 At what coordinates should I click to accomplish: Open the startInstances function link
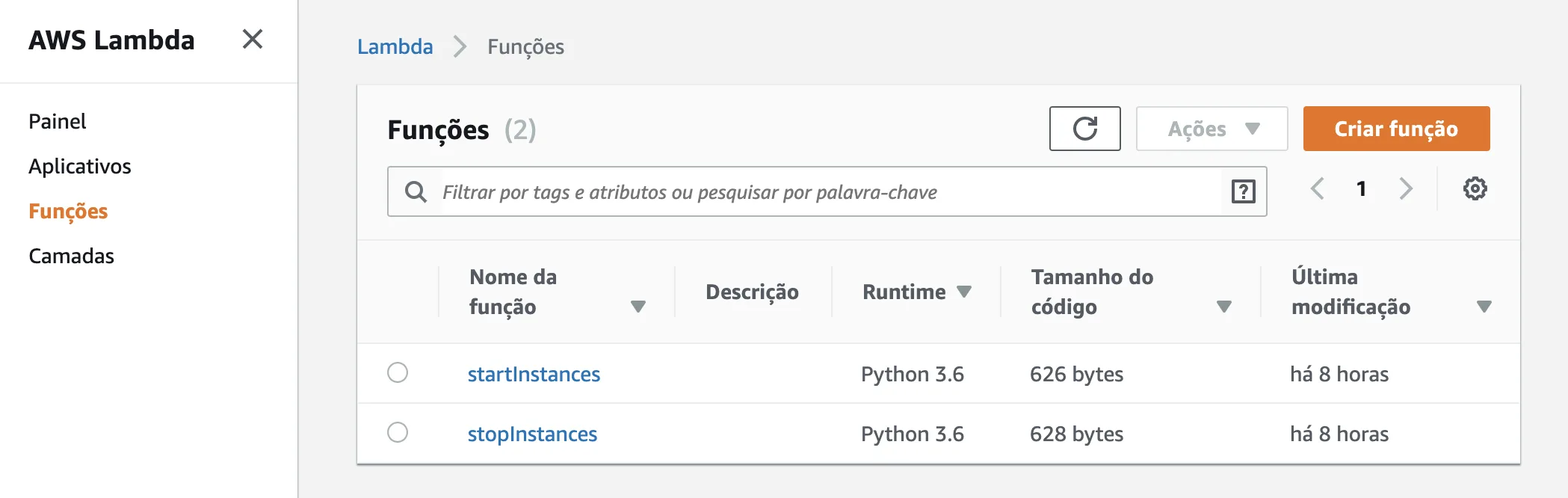[534, 374]
